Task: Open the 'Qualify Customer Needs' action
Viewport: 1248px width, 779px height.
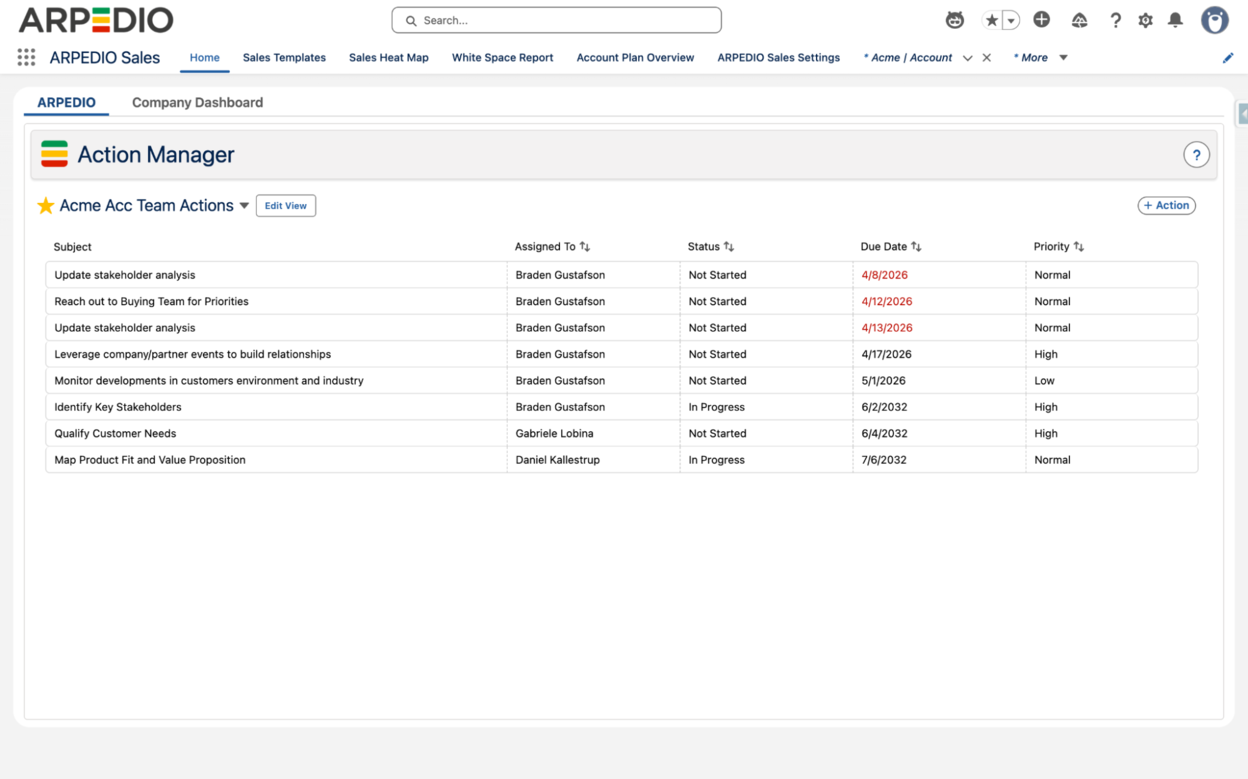Action: [x=115, y=434]
